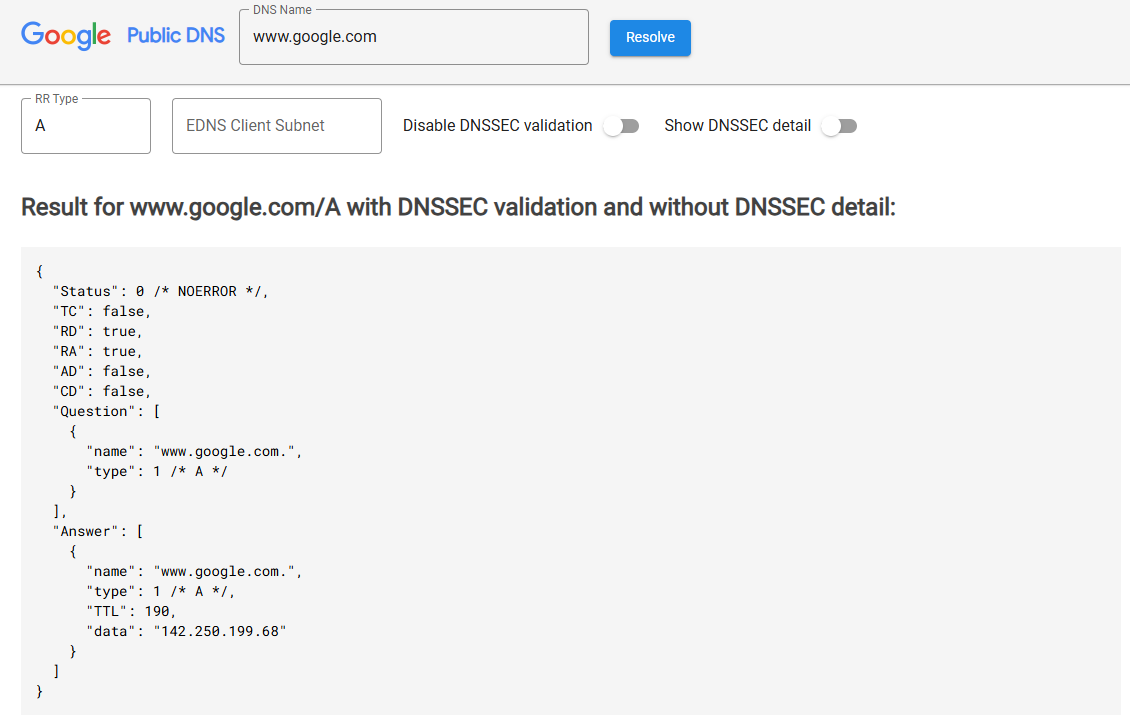Viewport: 1130px width, 726px height.
Task: Open the RR Type field
Action: (86, 125)
